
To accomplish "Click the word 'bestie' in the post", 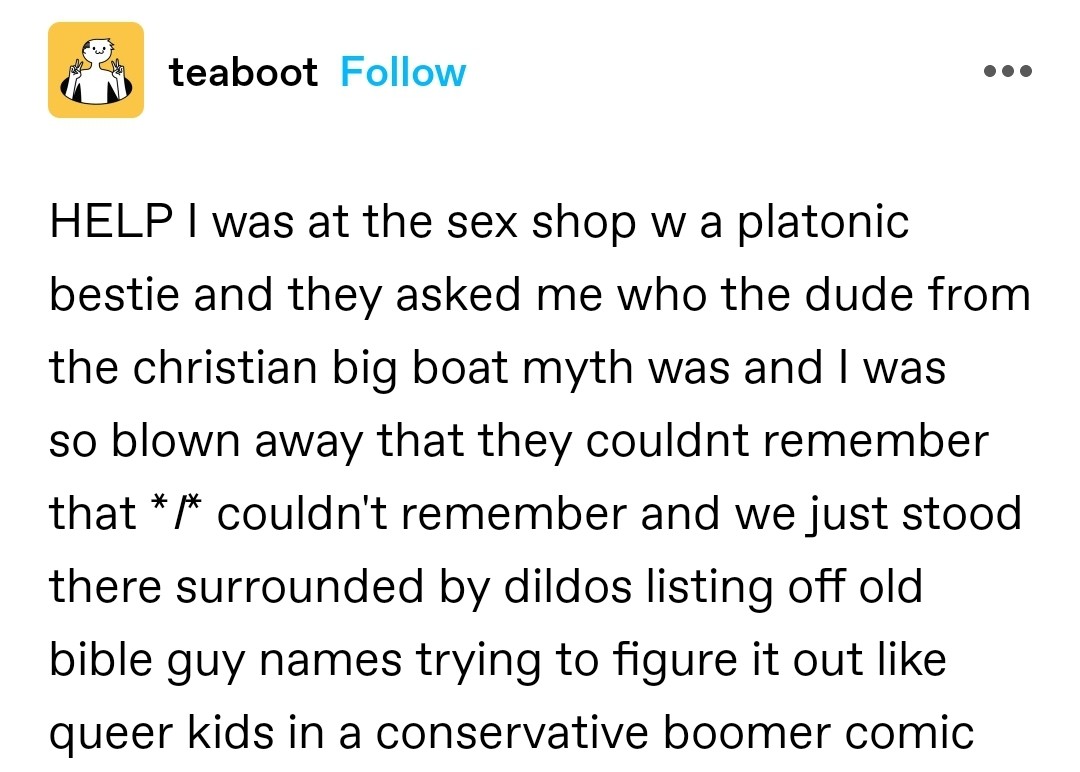I will coord(104,295).
